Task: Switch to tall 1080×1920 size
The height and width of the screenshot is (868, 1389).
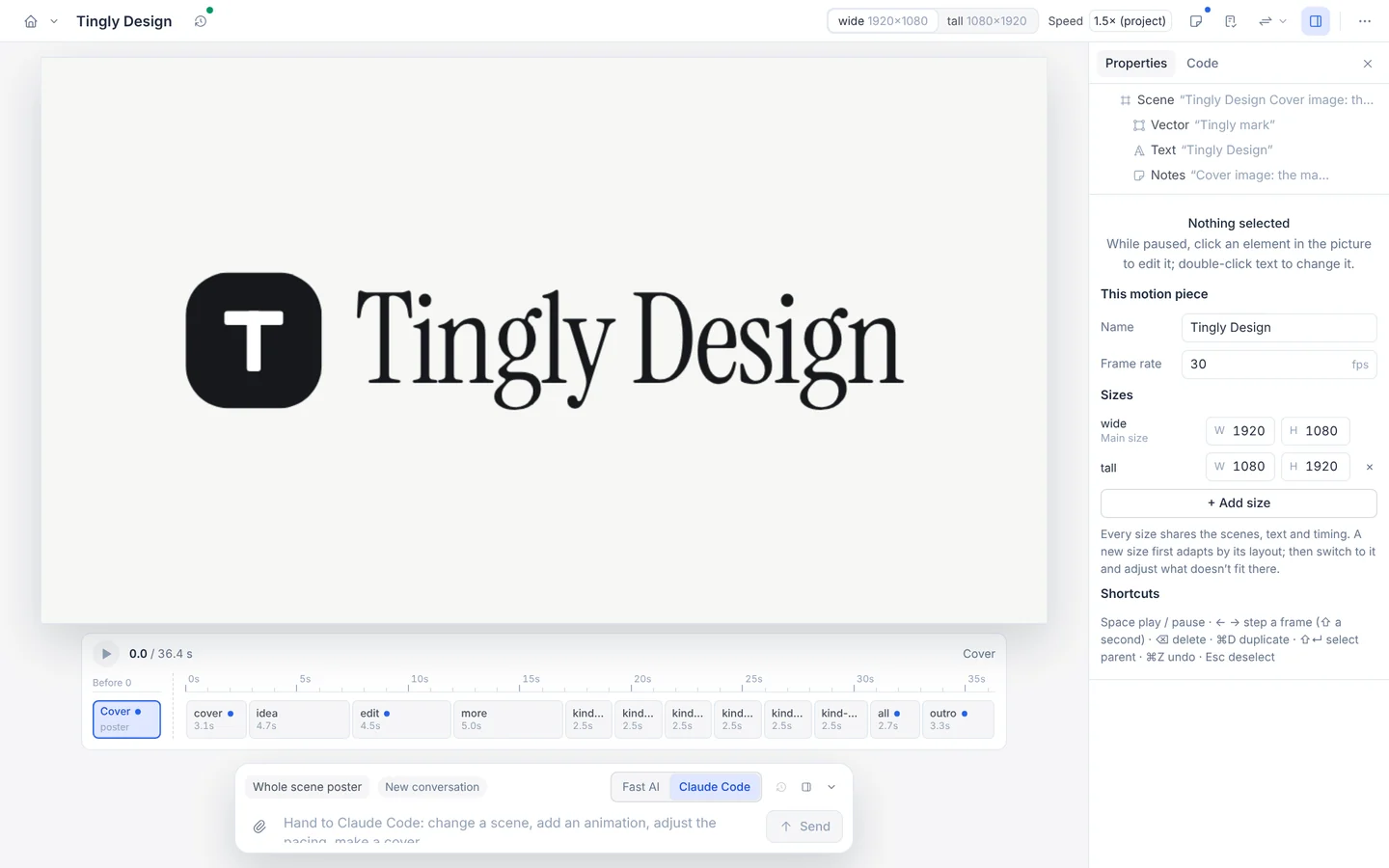Action: (x=987, y=21)
